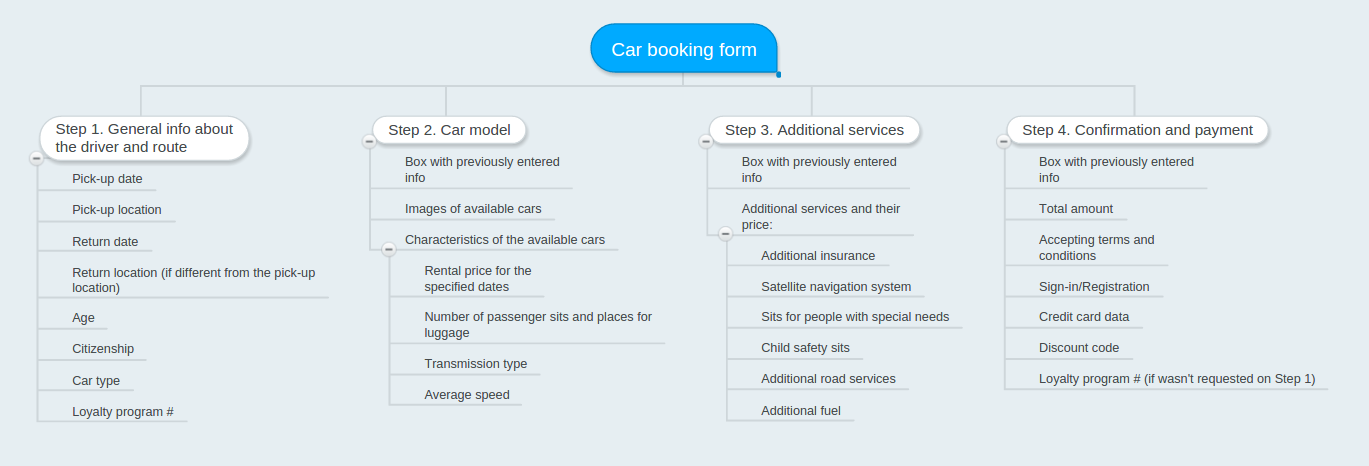The image size is (1369, 466).
Task: Select the Transmission type item
Action: (x=475, y=363)
